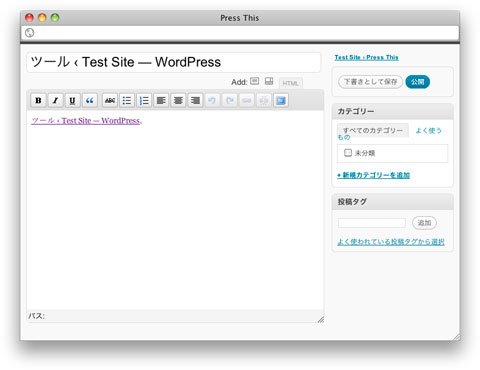Switch to the HTML editor tab
The image size is (480, 370).
coord(290,83)
